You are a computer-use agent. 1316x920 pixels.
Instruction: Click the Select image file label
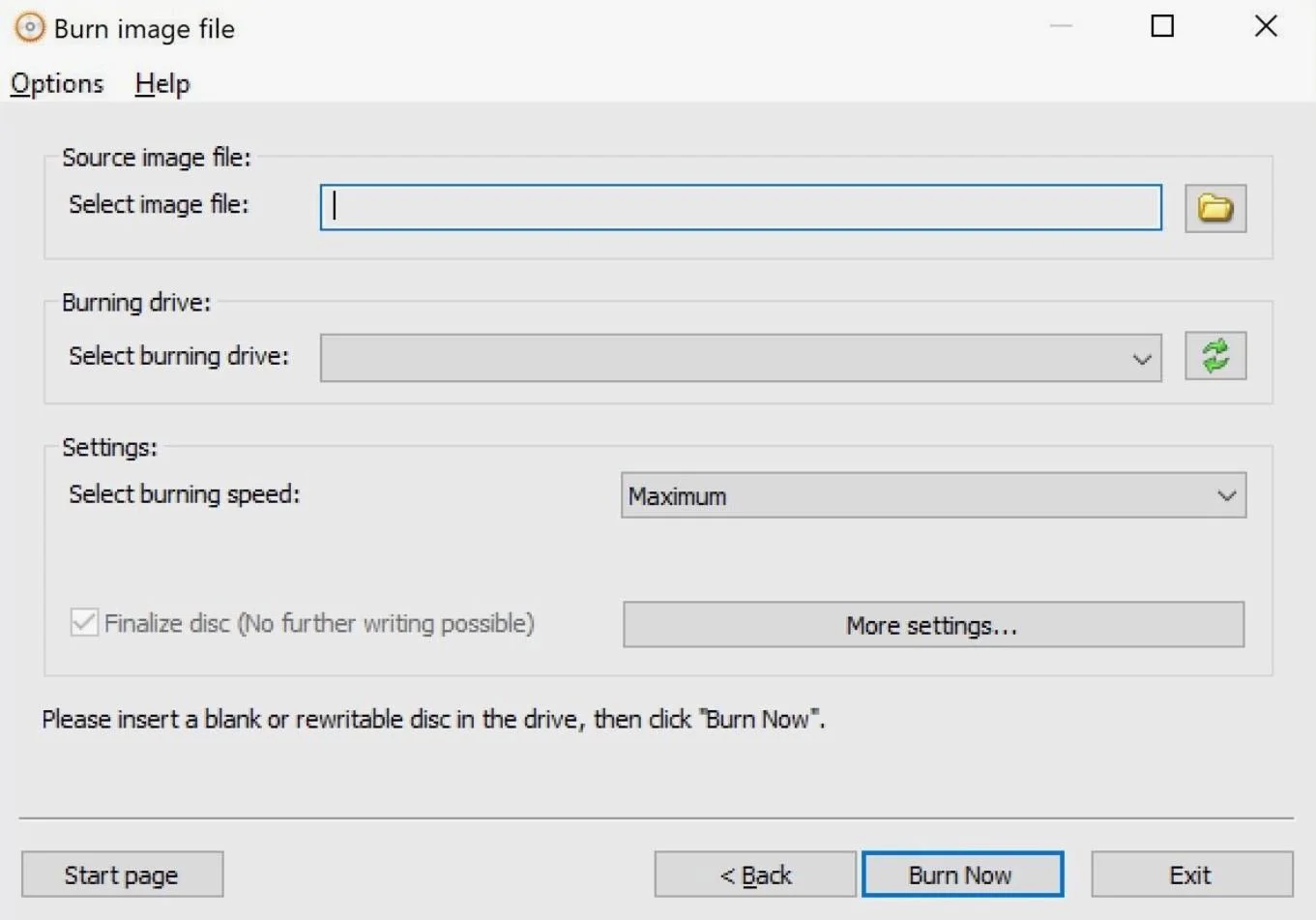tap(159, 204)
